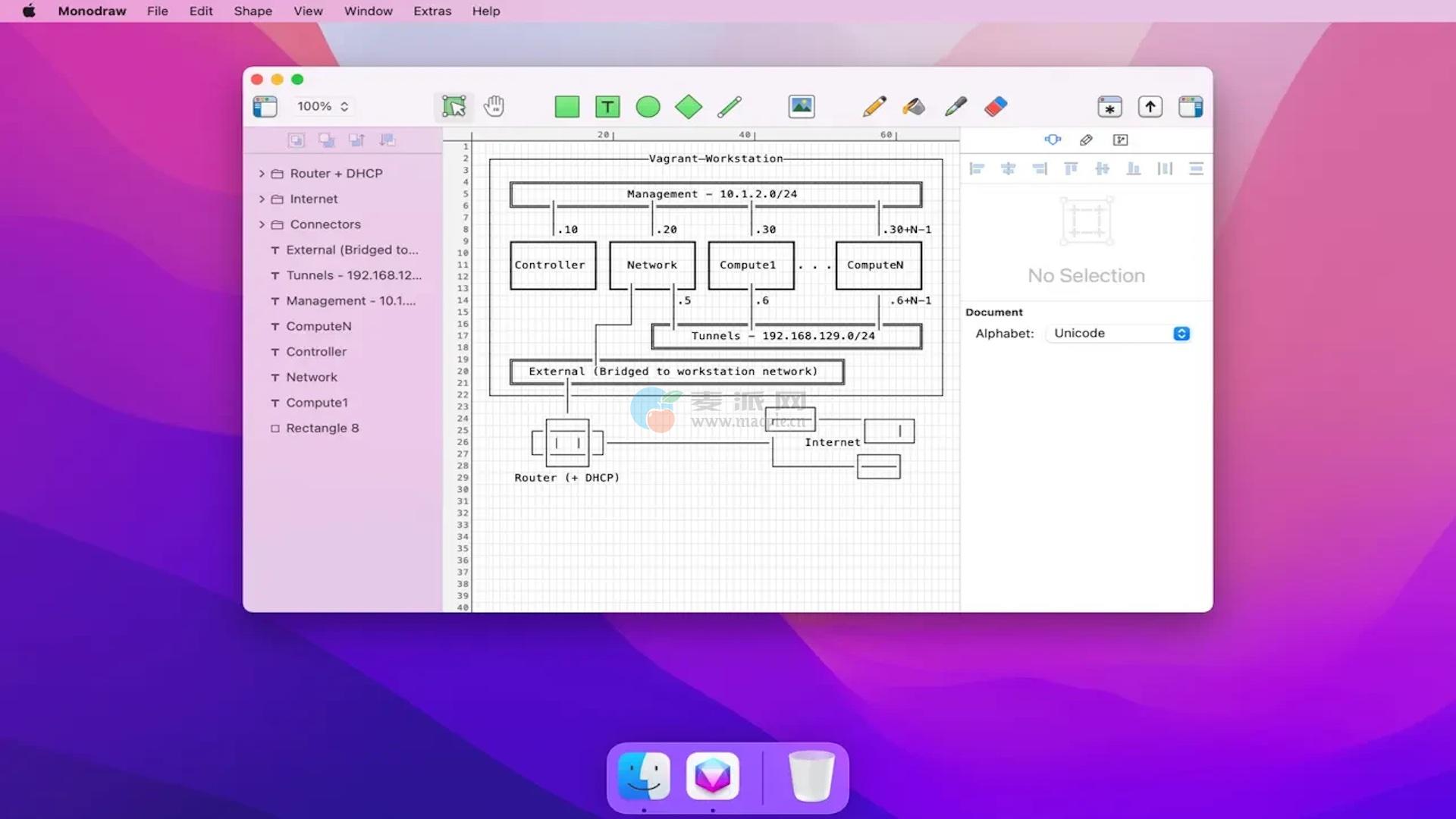Activate the Pencil drawing tool

click(x=874, y=107)
